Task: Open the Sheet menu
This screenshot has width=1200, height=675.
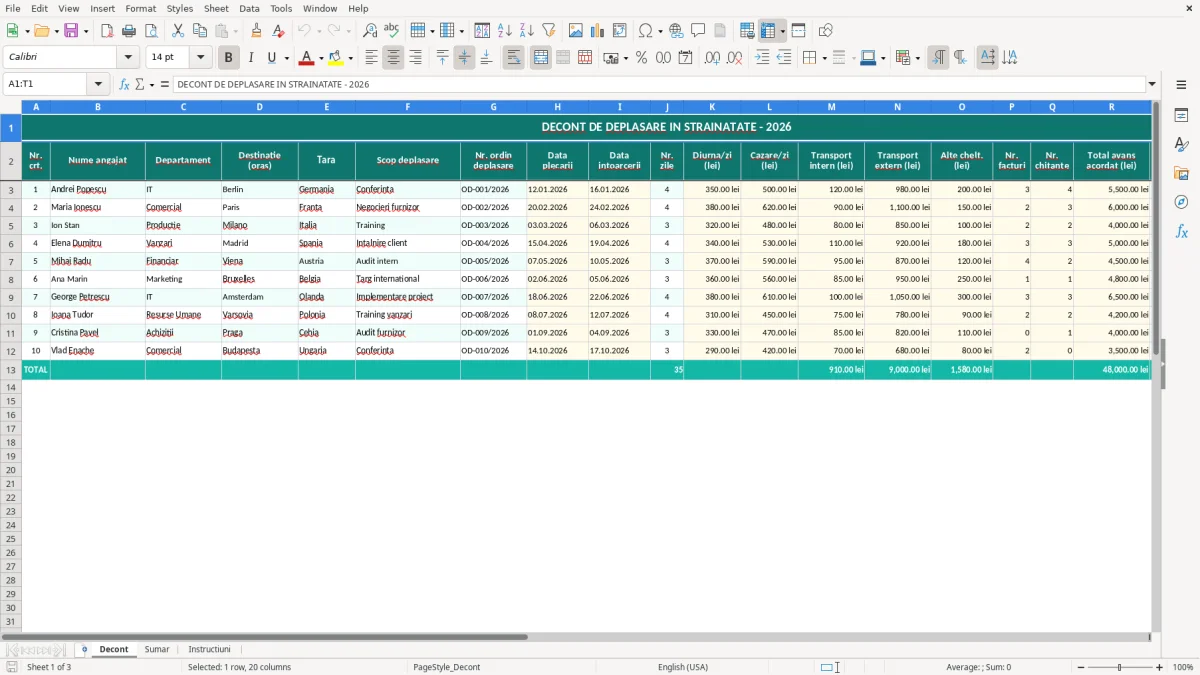Action: pos(216,8)
